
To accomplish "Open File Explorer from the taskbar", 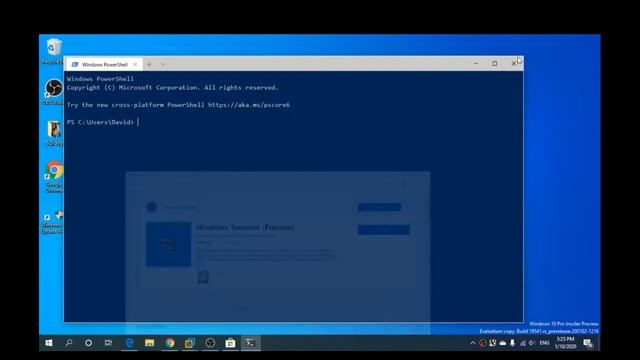I will pyautogui.click(x=149, y=343).
